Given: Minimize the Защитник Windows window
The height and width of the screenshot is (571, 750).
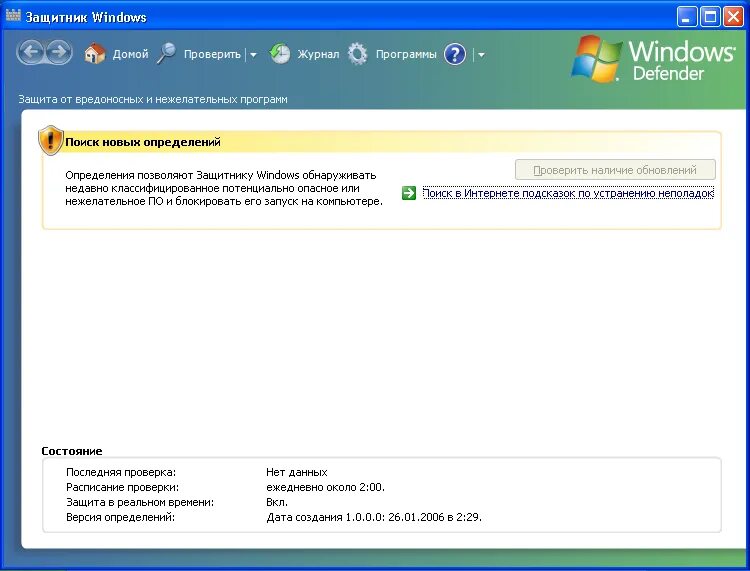Looking at the screenshot, I should [x=687, y=17].
